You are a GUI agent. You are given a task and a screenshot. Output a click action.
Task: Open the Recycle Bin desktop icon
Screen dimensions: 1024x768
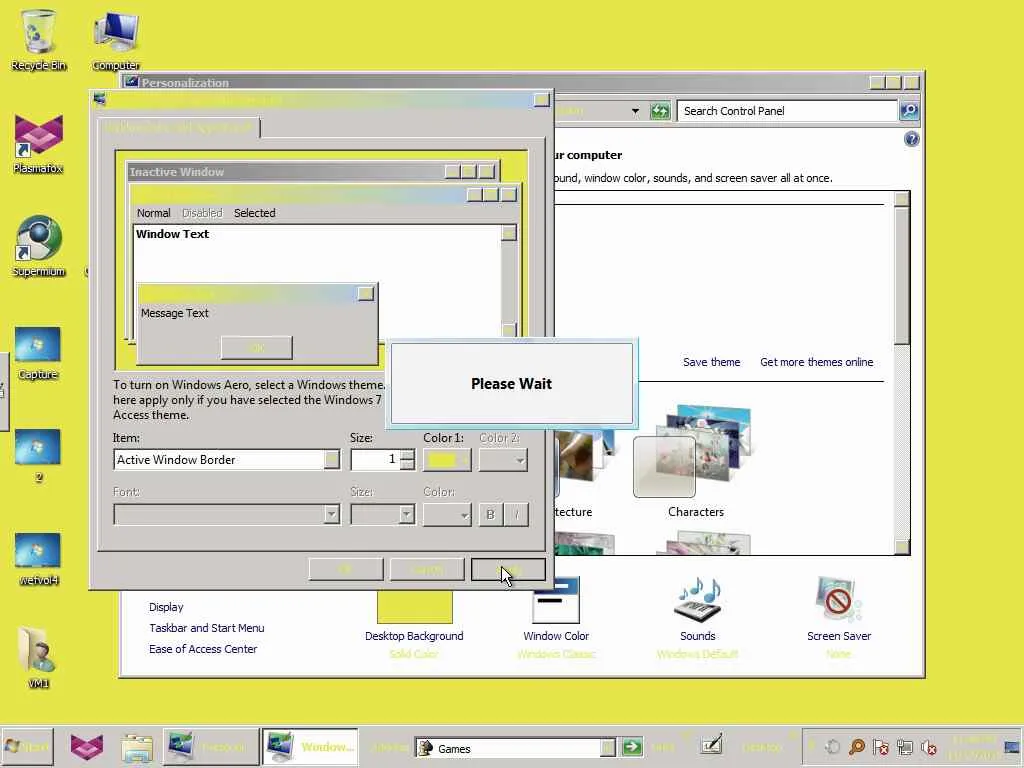tap(39, 39)
